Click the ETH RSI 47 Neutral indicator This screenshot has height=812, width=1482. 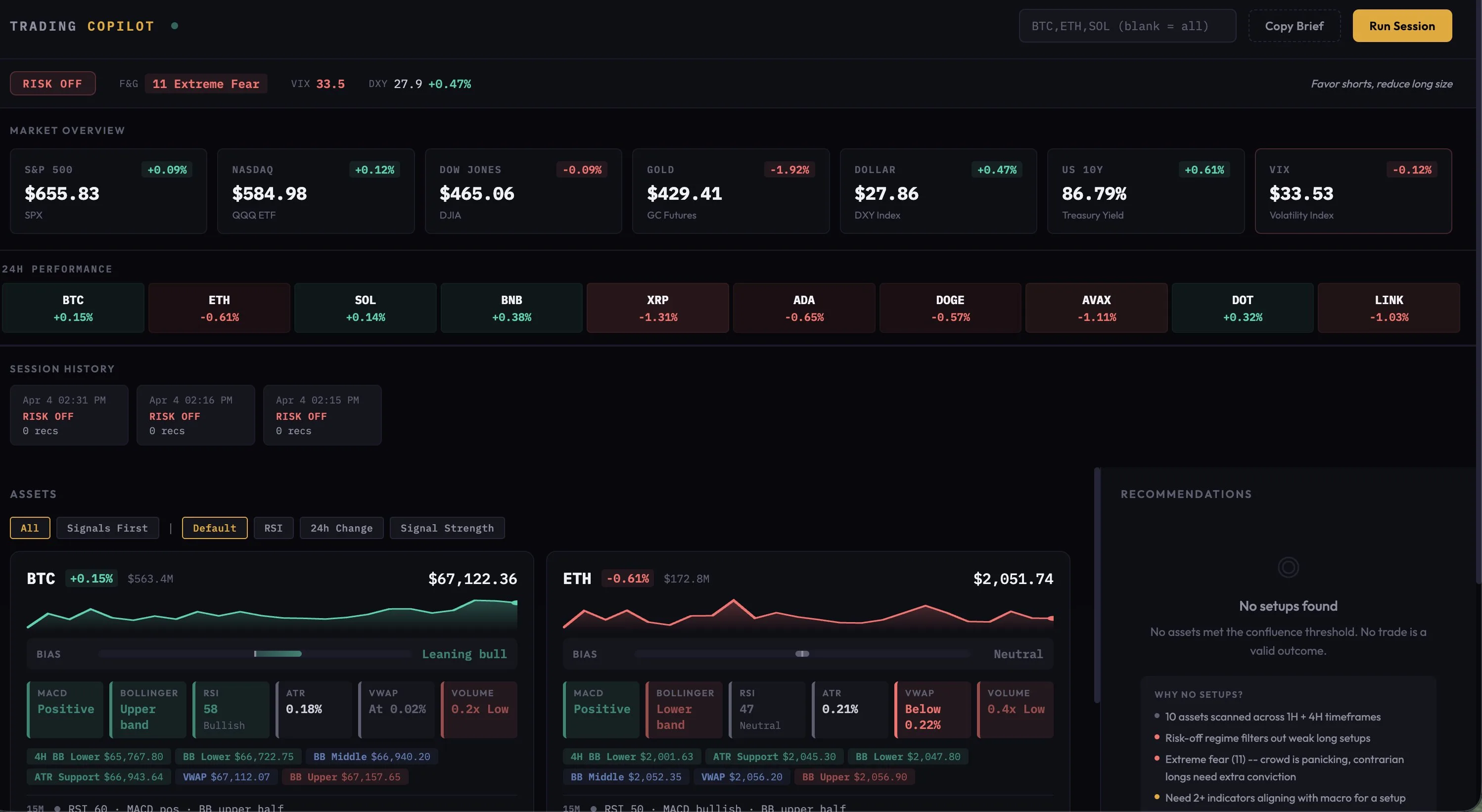[x=767, y=710]
